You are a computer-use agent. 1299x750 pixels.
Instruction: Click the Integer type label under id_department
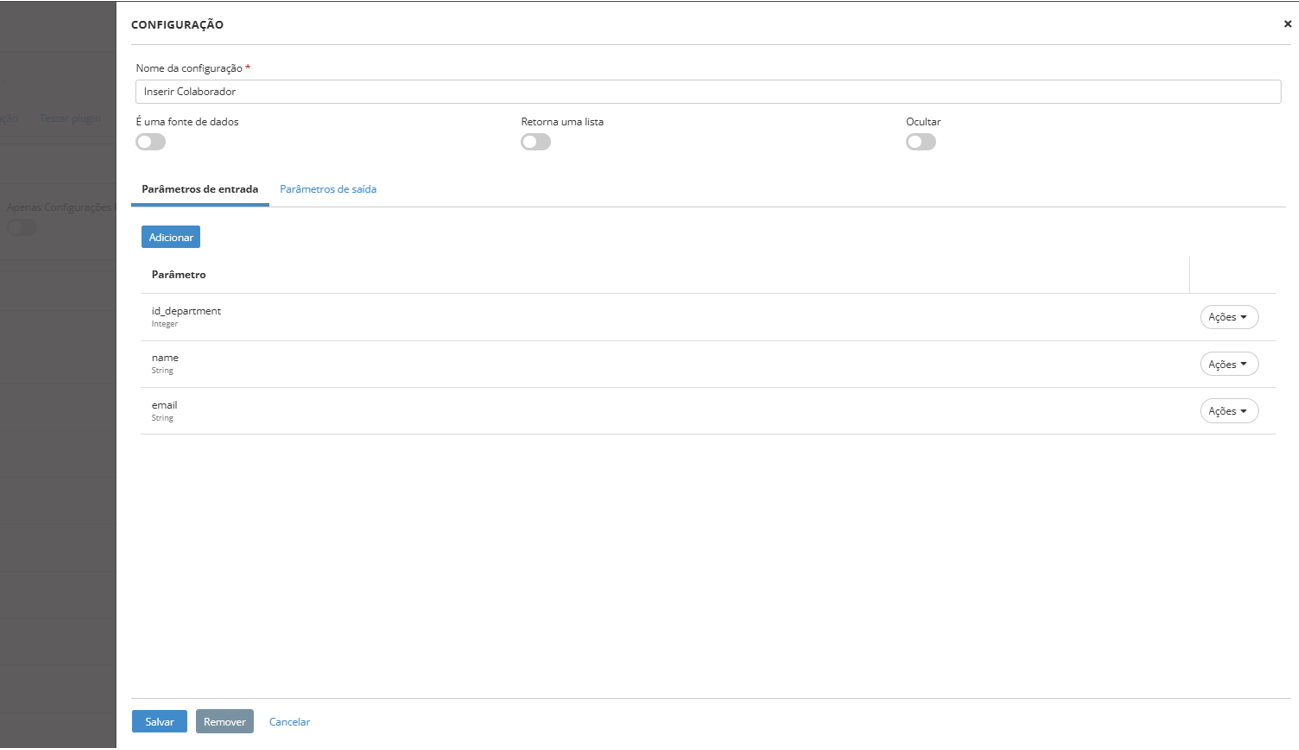165,324
